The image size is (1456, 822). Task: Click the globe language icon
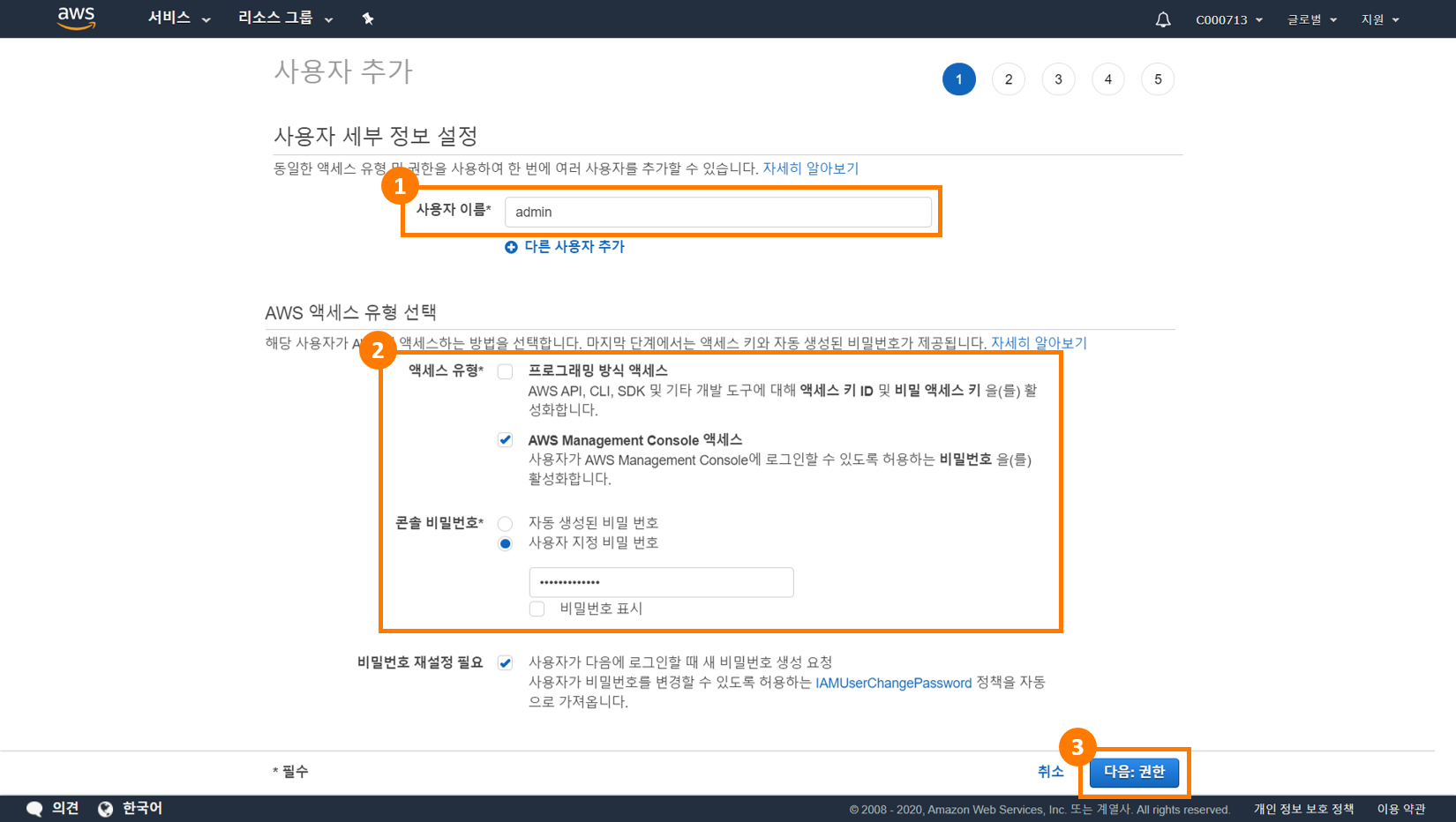pyautogui.click(x=105, y=809)
